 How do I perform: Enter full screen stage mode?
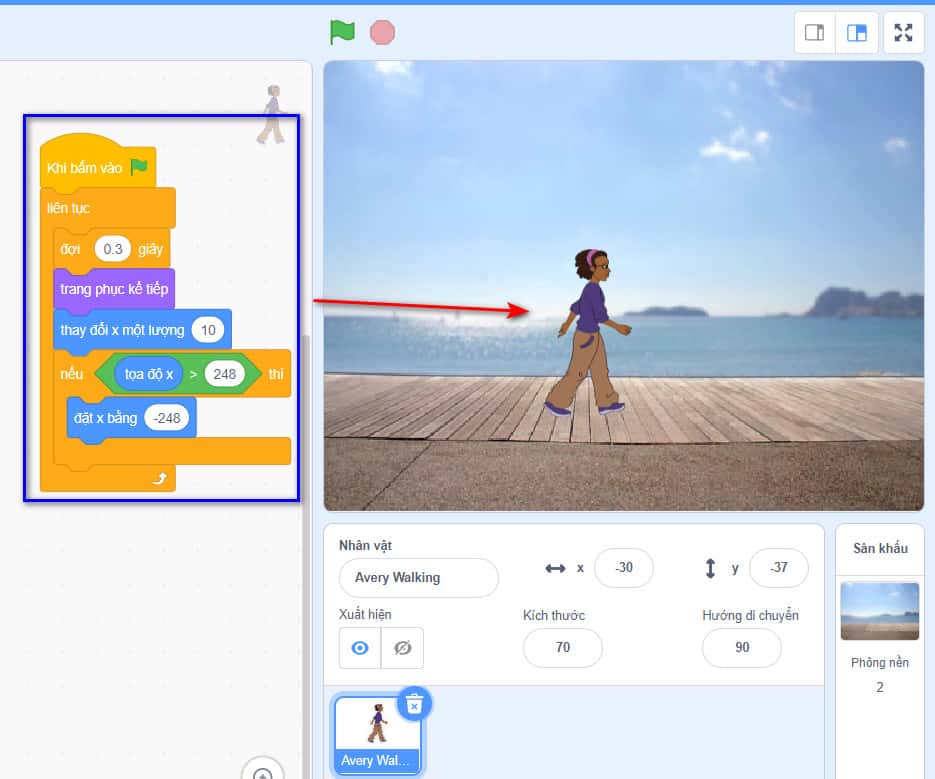coord(903,32)
